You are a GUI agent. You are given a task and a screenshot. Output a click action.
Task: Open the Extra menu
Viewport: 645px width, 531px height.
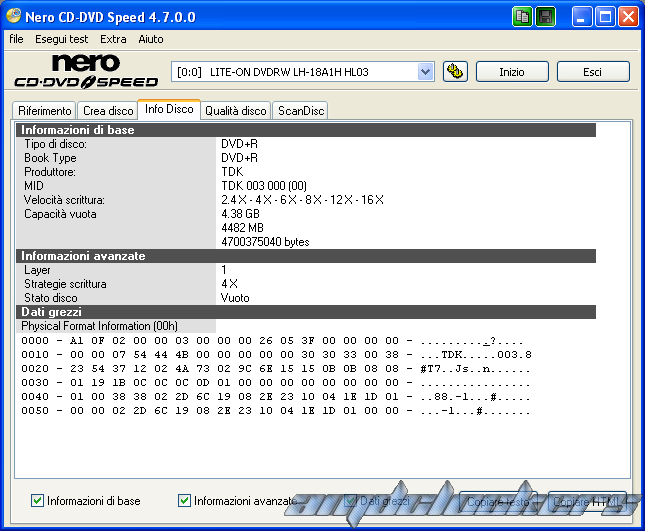point(113,39)
